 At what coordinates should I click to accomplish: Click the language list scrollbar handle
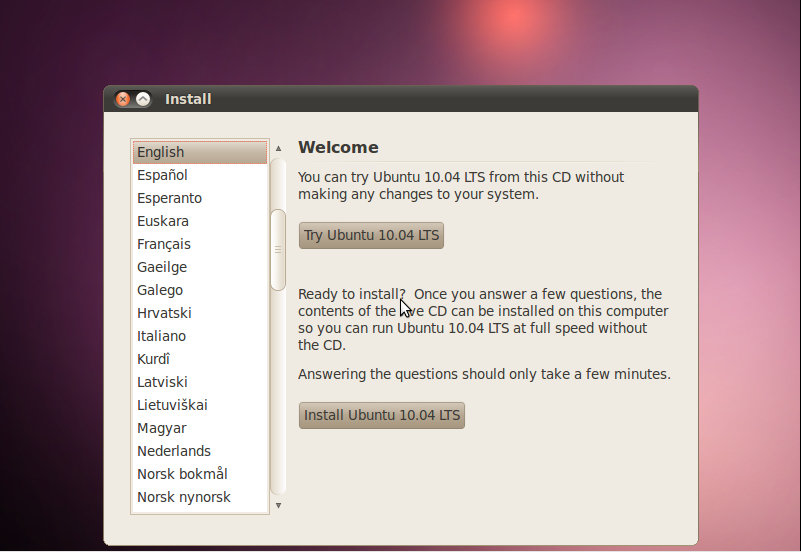pos(278,250)
